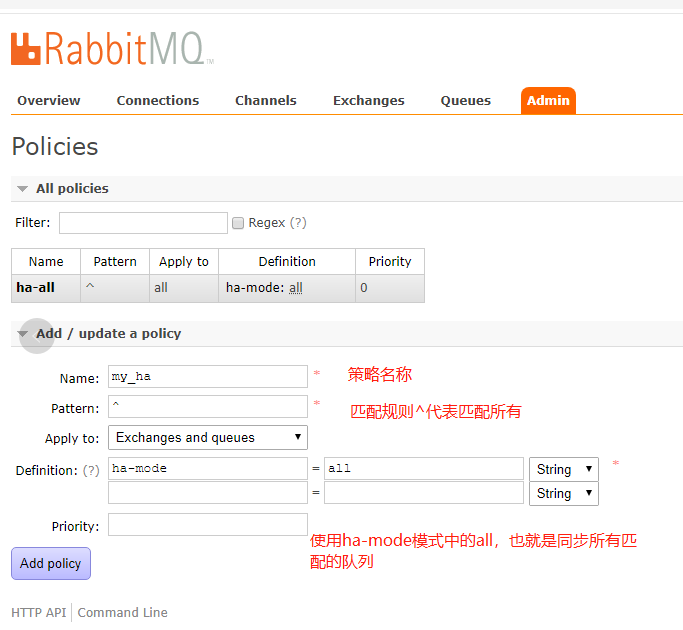Open the HTTP API link
683x630 pixels.
[x=39, y=613]
